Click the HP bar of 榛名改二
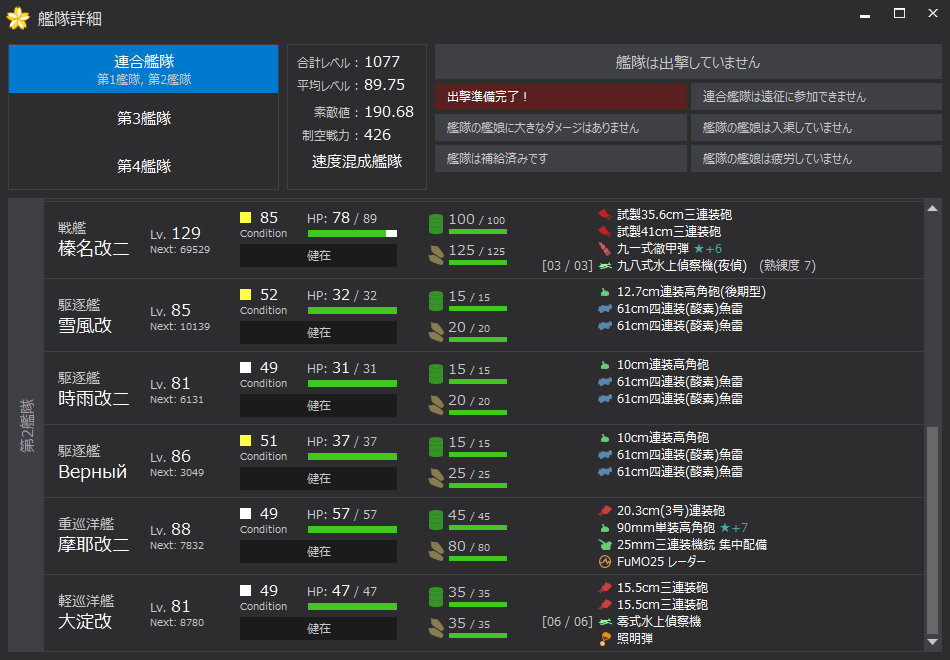Image resolution: width=950 pixels, height=660 pixels. [352, 233]
